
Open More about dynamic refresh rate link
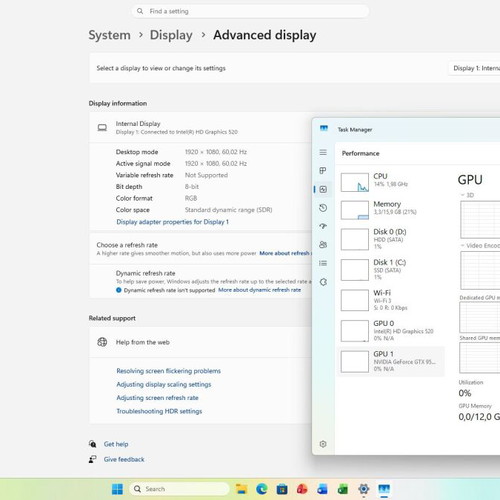[259, 290]
